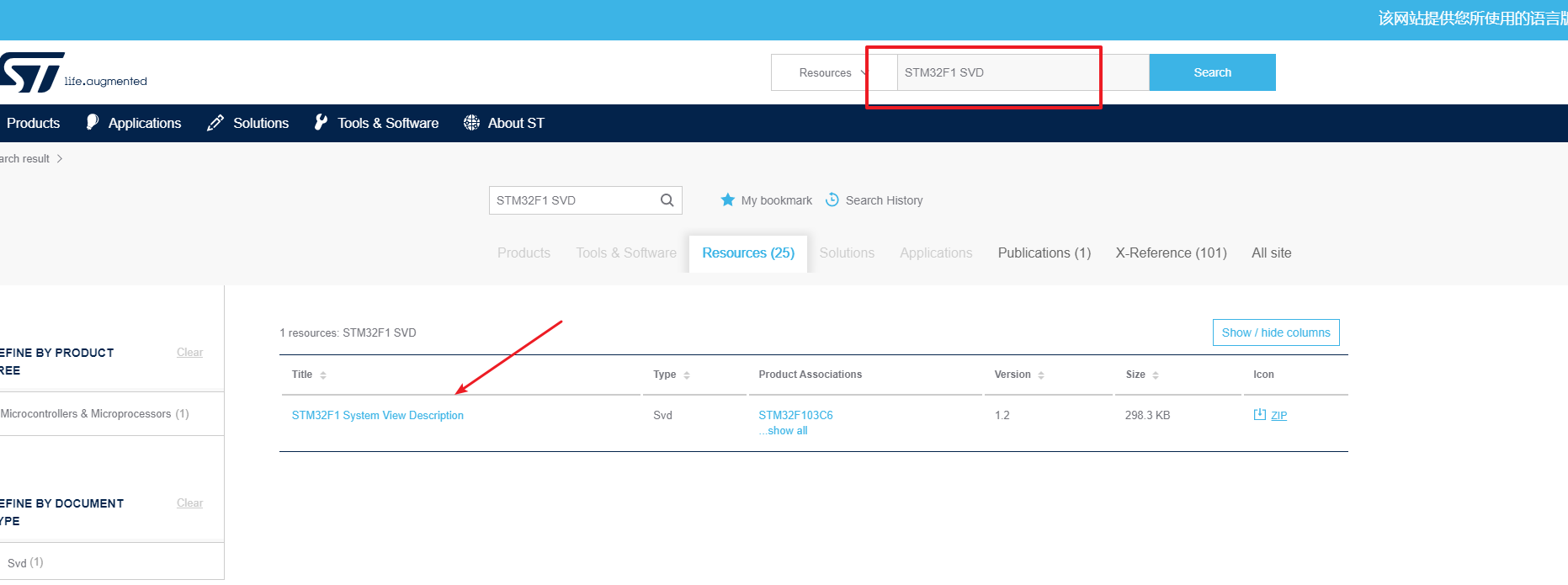Image resolution: width=1568 pixels, height=585 pixels.
Task: Open the Resources search scope dropdown
Action: point(832,72)
